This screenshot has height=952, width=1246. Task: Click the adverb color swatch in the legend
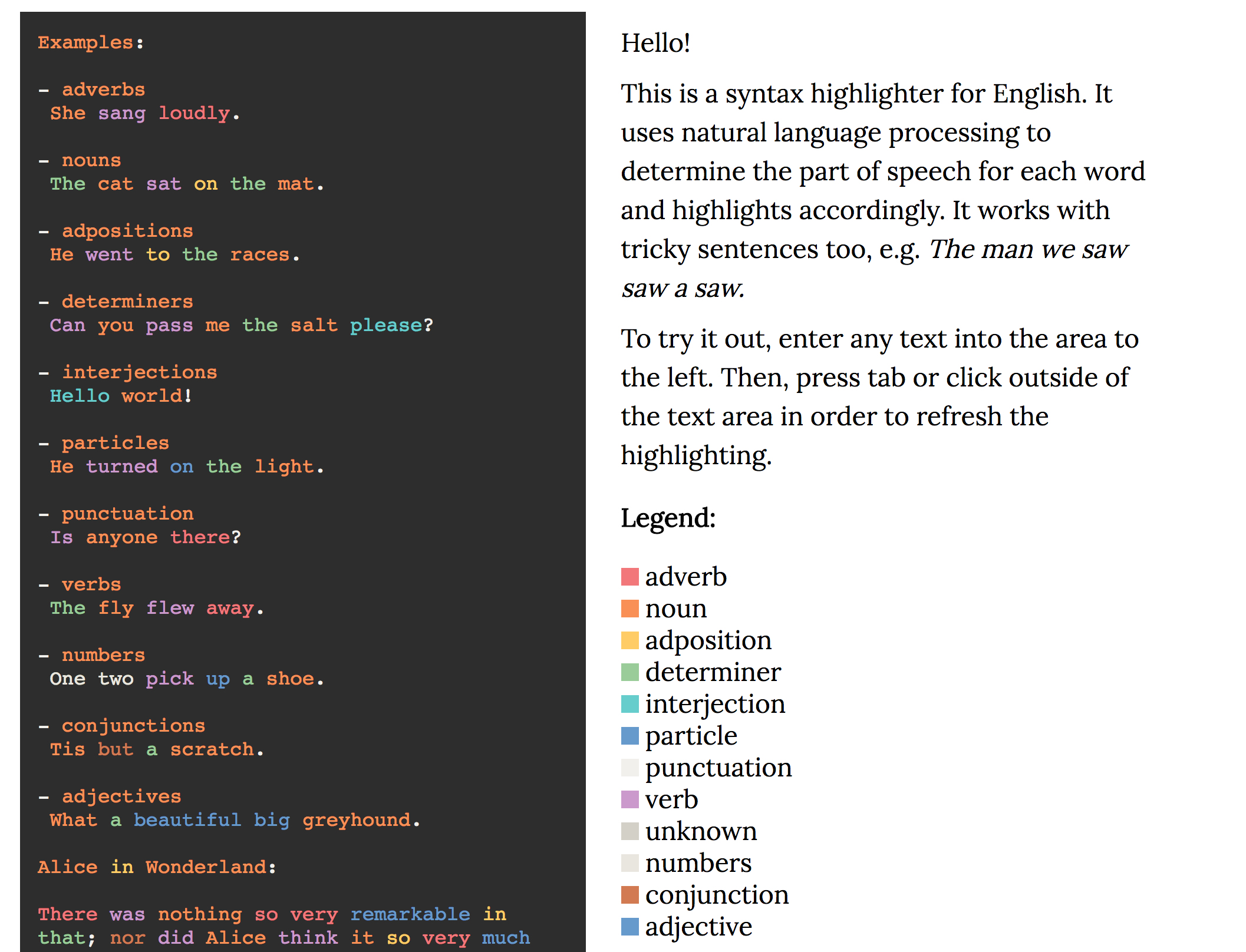629,577
